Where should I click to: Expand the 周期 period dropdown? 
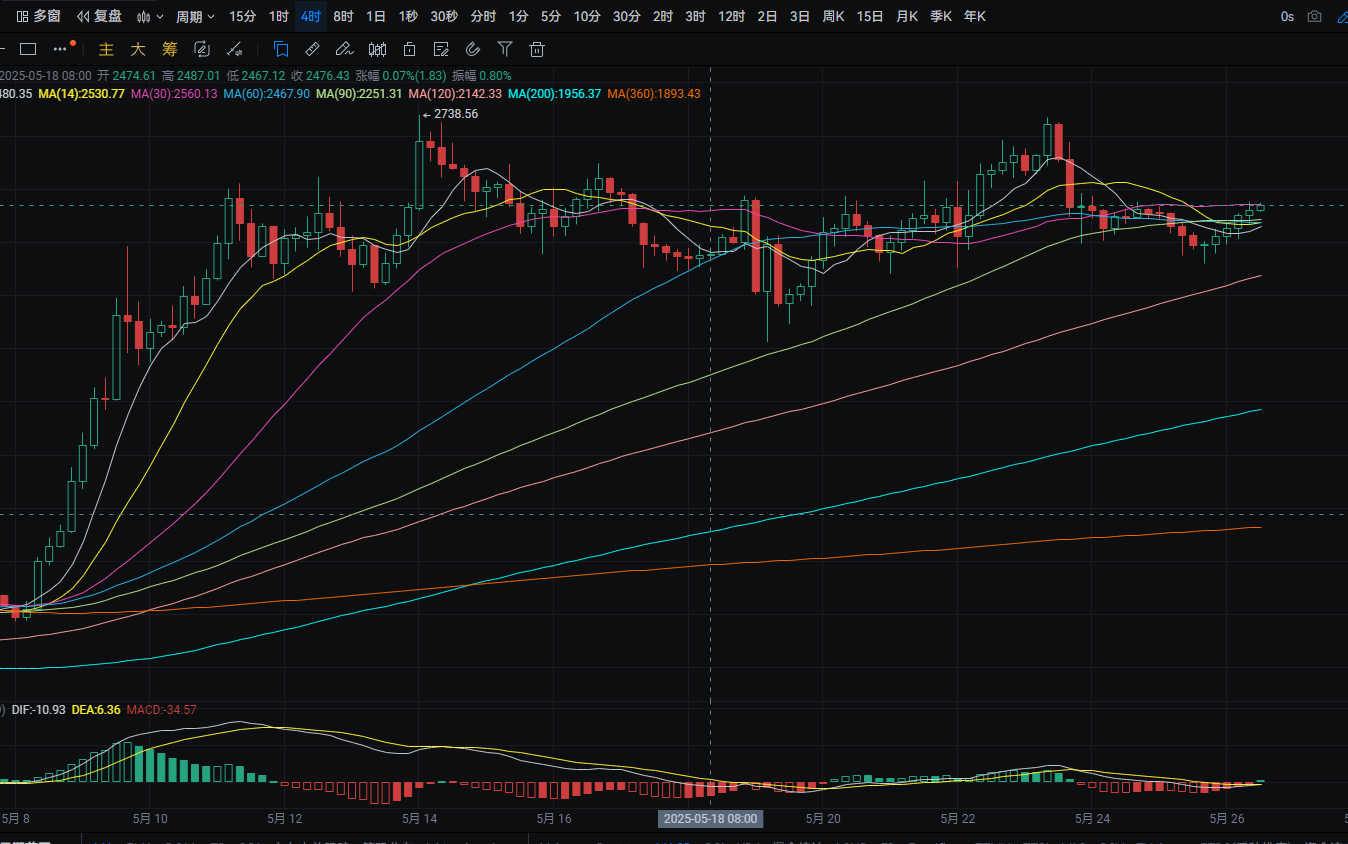pos(195,16)
